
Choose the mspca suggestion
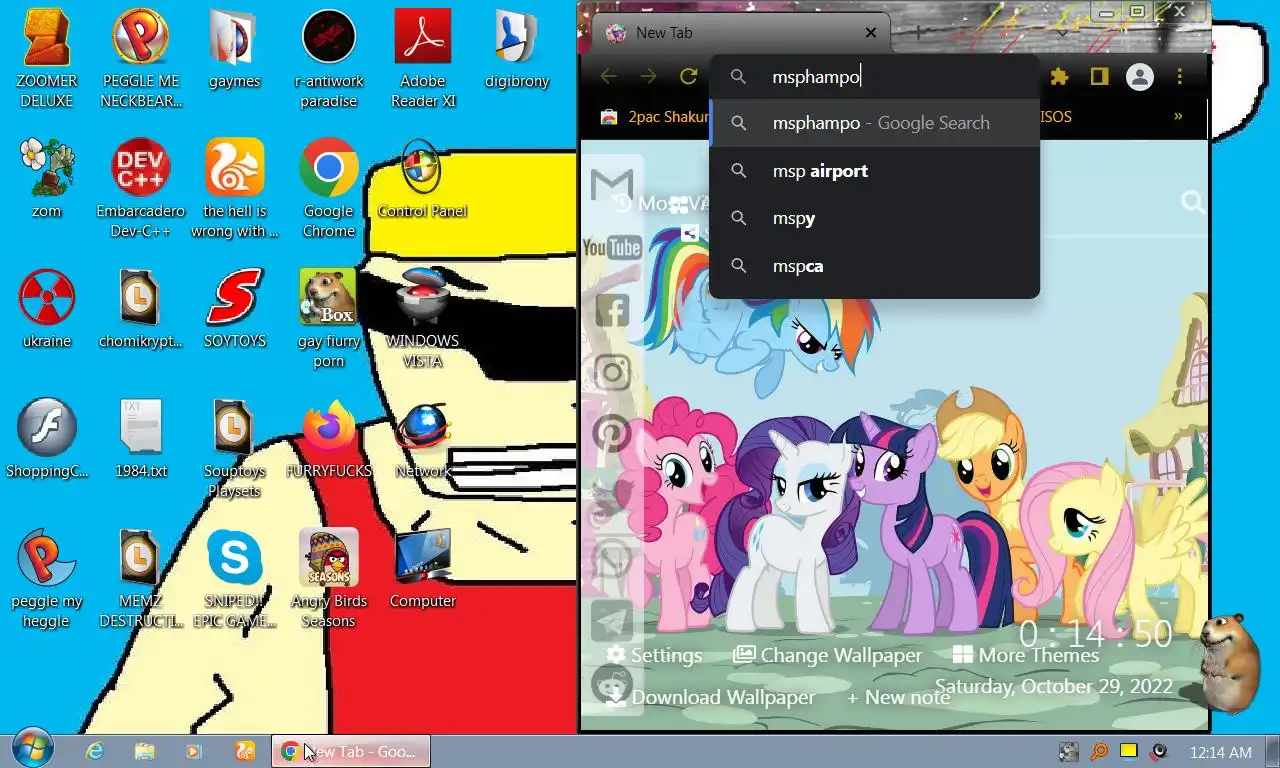[x=875, y=266]
